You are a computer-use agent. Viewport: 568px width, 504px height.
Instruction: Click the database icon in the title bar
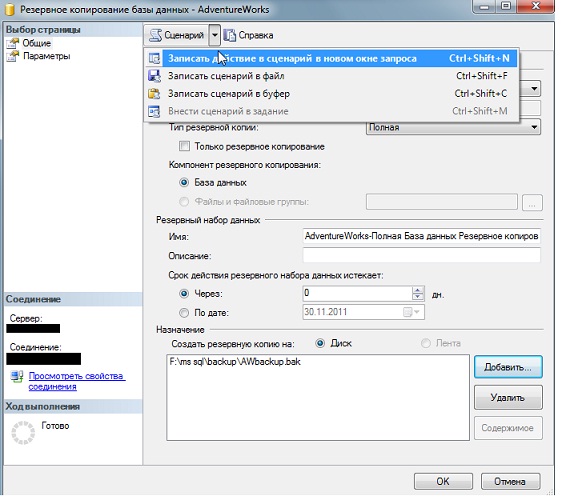click(10, 9)
